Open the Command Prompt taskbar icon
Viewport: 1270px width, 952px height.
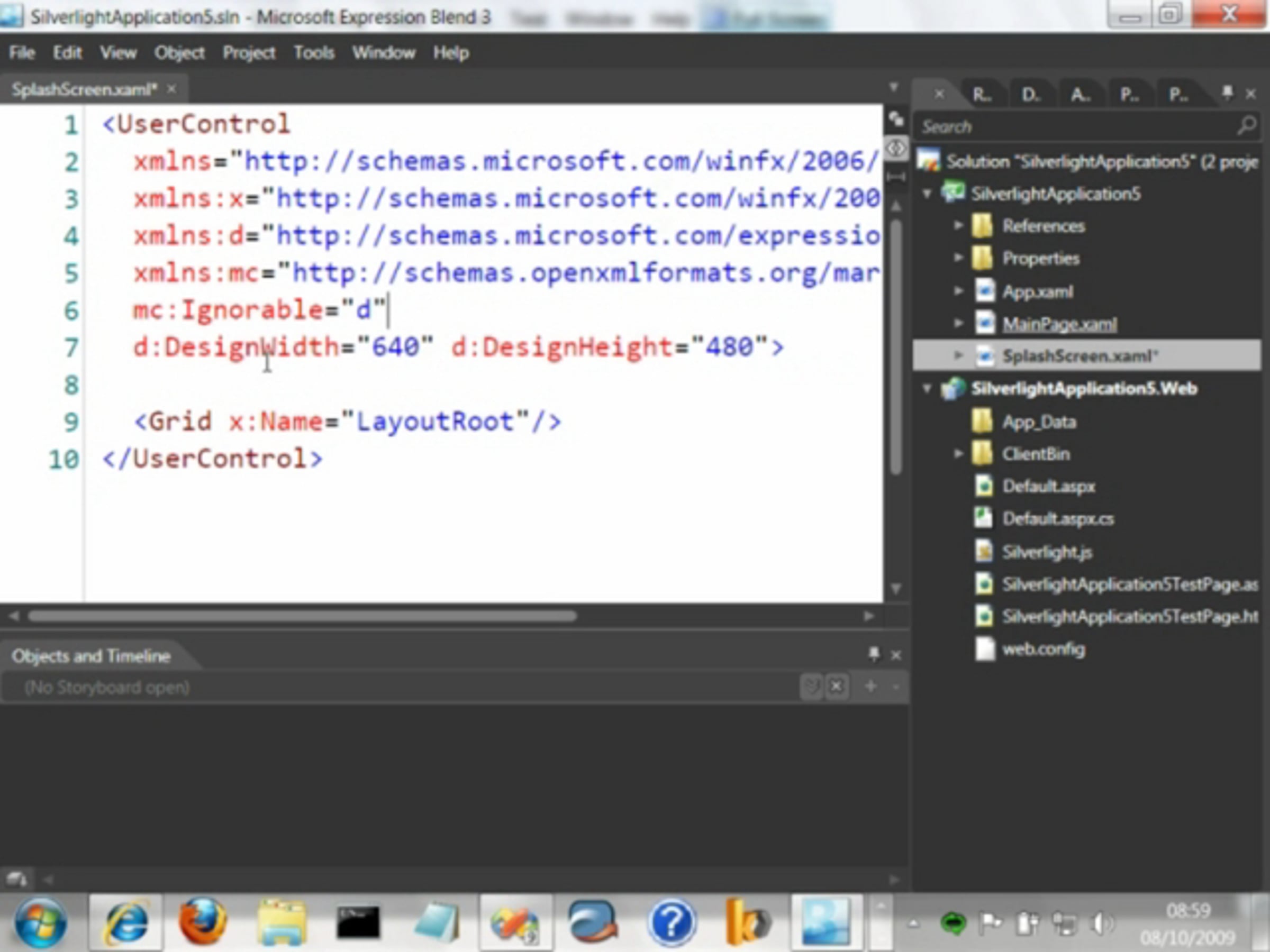click(358, 922)
